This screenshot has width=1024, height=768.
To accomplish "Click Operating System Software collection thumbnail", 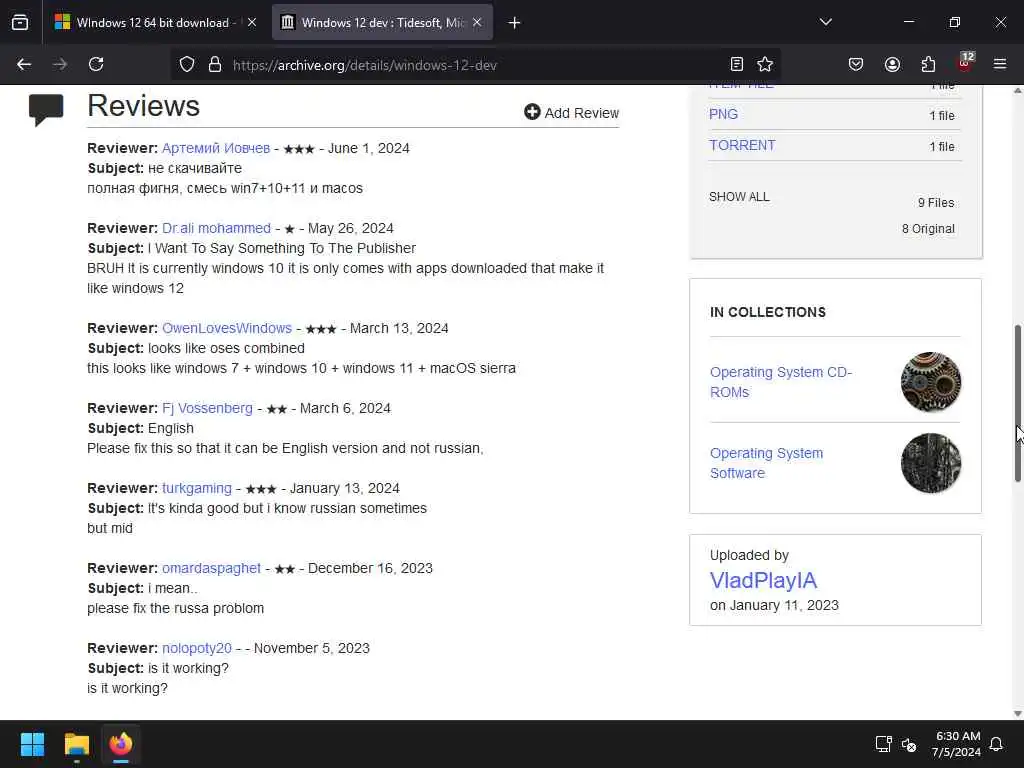I will pyautogui.click(x=931, y=463).
